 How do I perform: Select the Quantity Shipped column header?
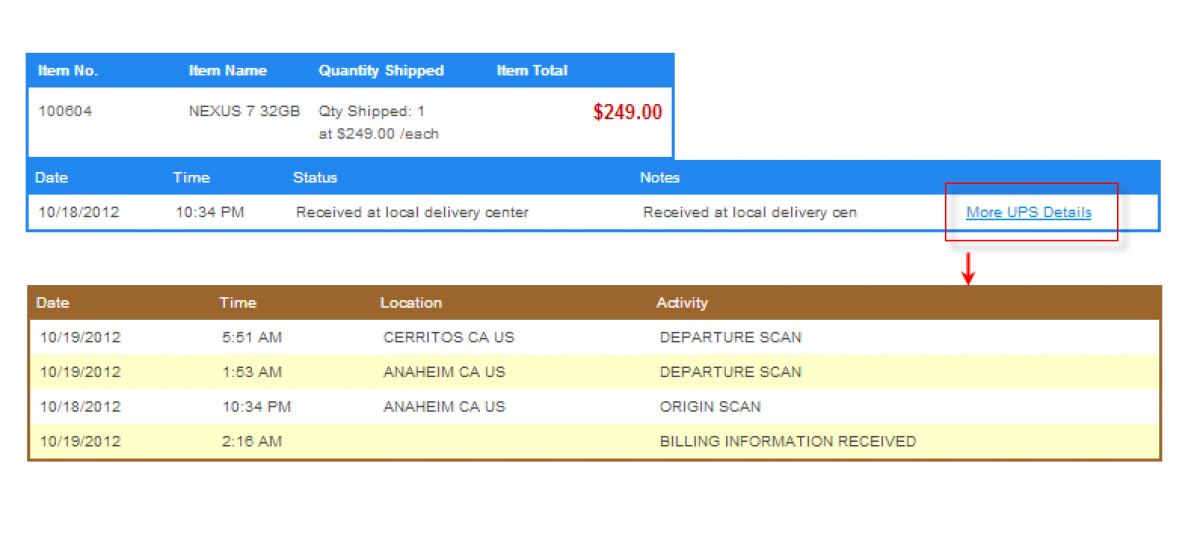point(381,71)
